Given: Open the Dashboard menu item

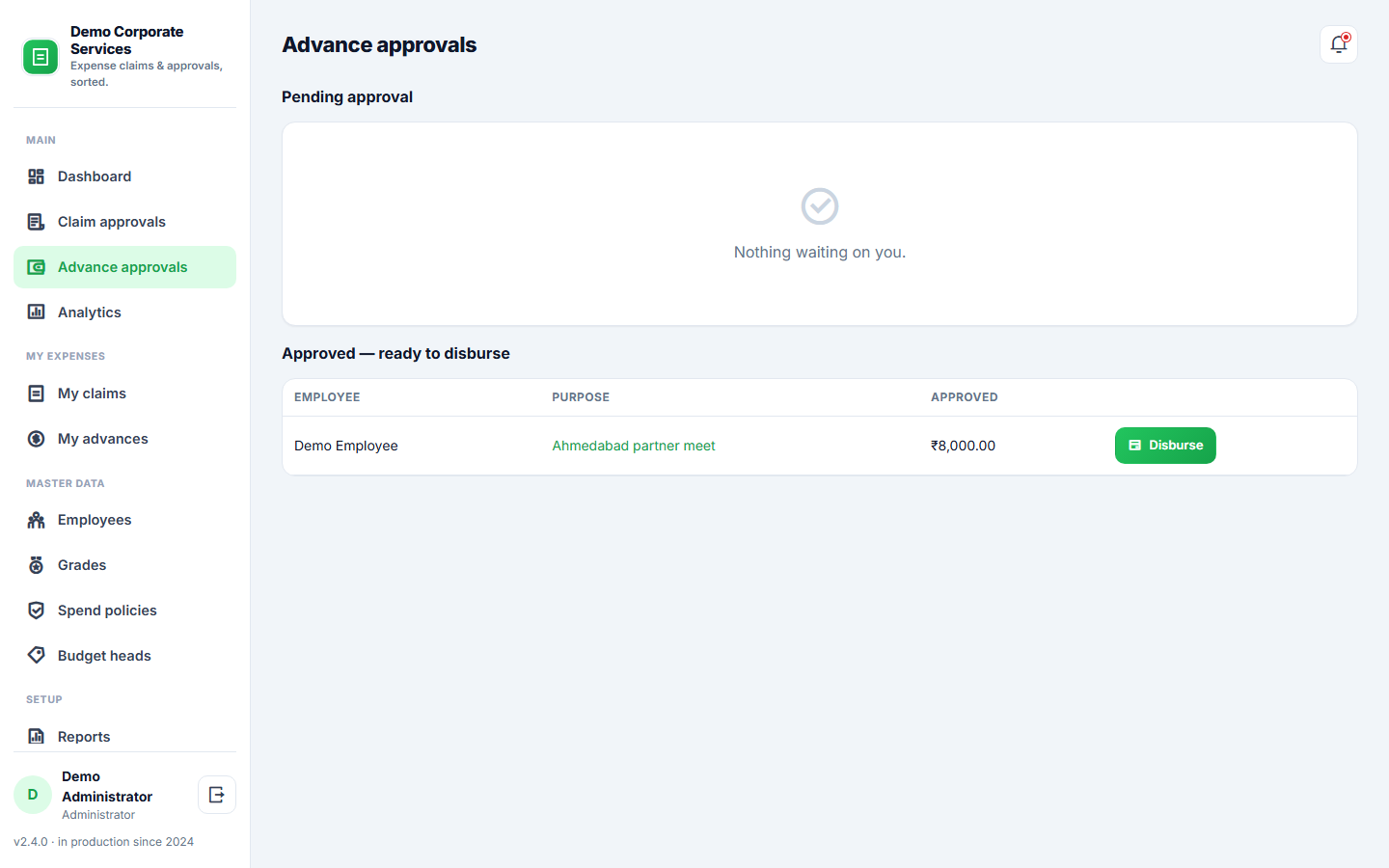Looking at the screenshot, I should (124, 176).
